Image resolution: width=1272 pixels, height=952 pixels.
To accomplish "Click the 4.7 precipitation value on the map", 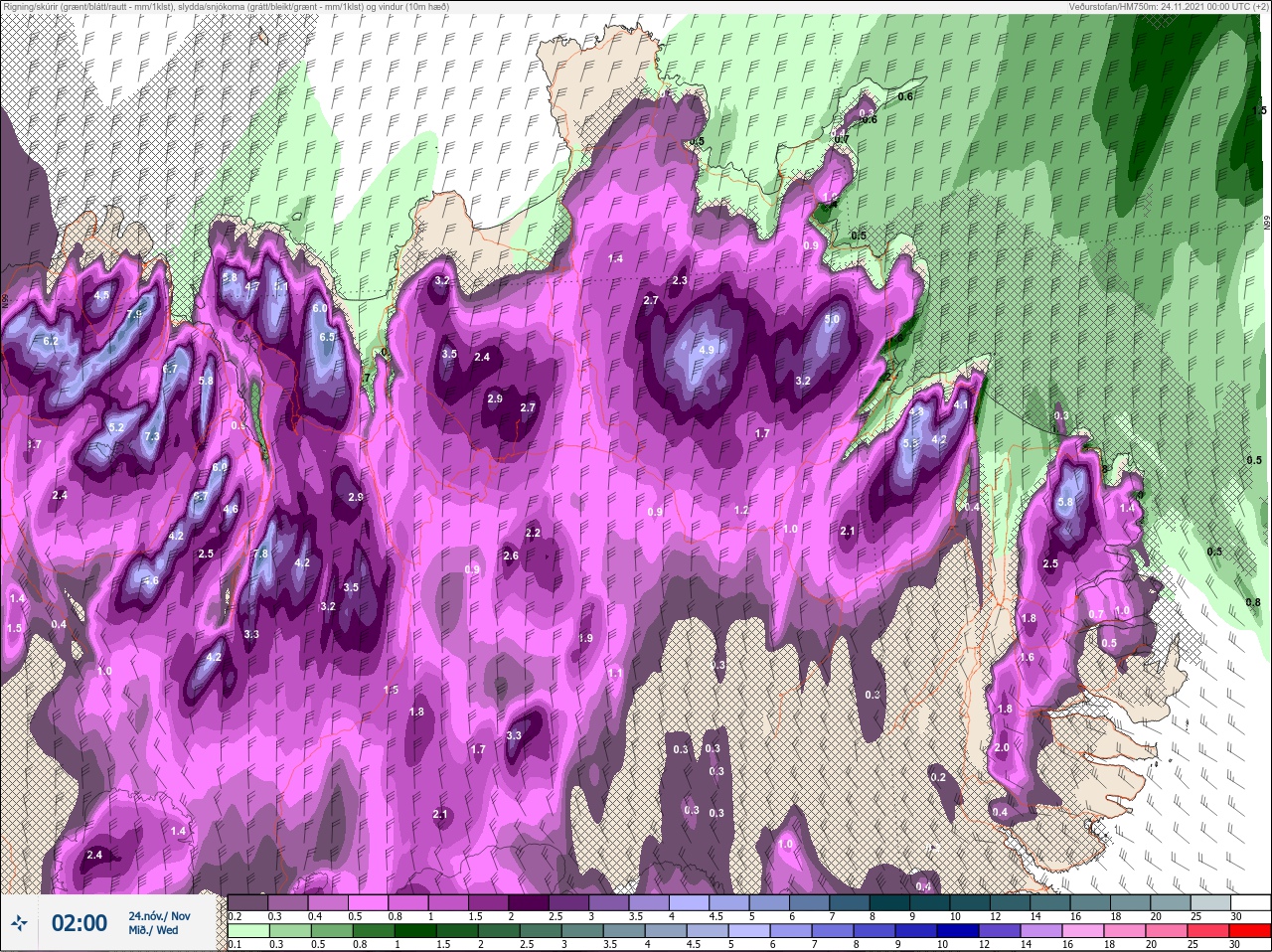I will pos(251,287).
